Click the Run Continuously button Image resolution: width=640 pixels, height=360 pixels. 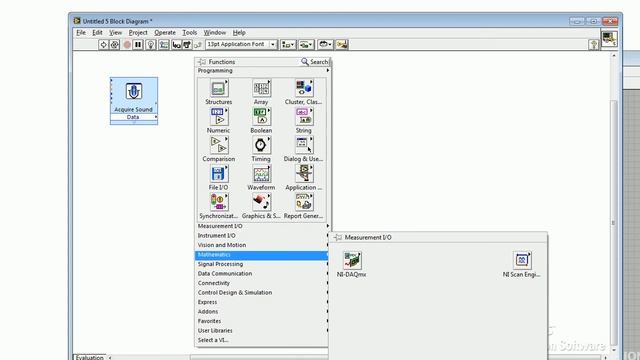115,44
